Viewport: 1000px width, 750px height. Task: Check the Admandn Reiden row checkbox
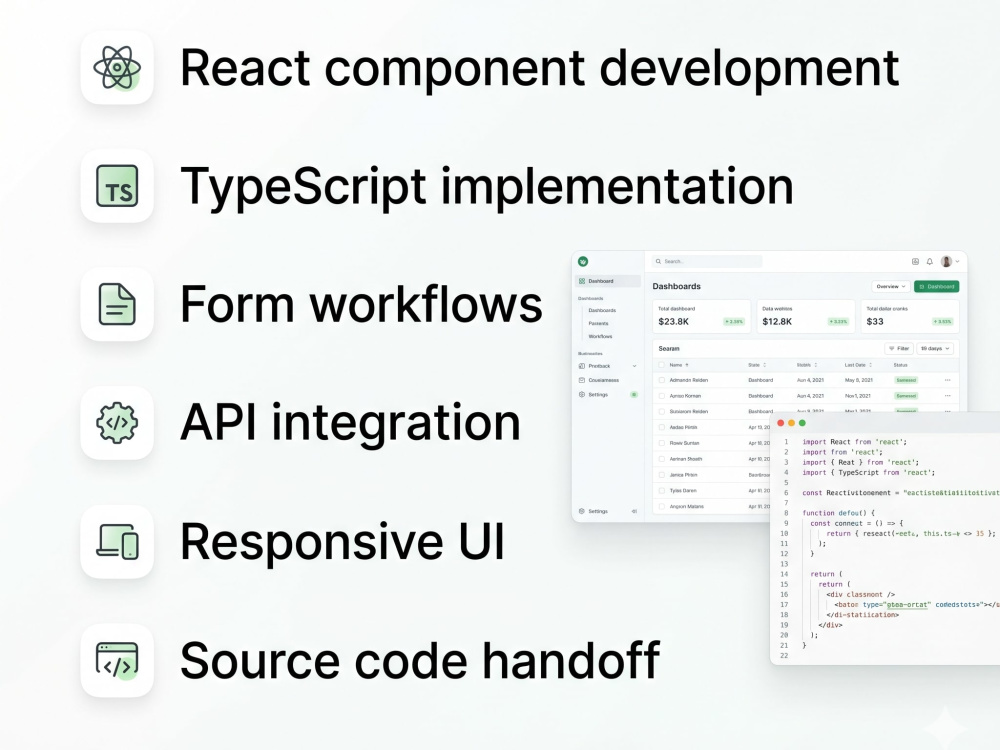tap(661, 380)
